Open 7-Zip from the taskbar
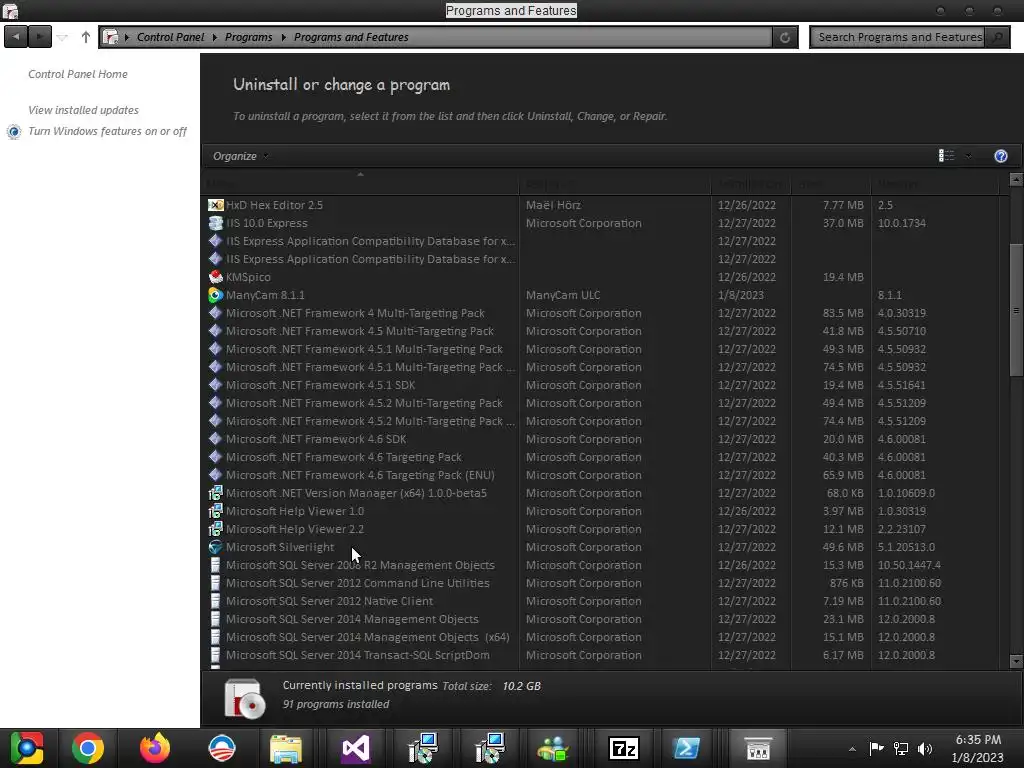1024x768 pixels. (x=624, y=748)
